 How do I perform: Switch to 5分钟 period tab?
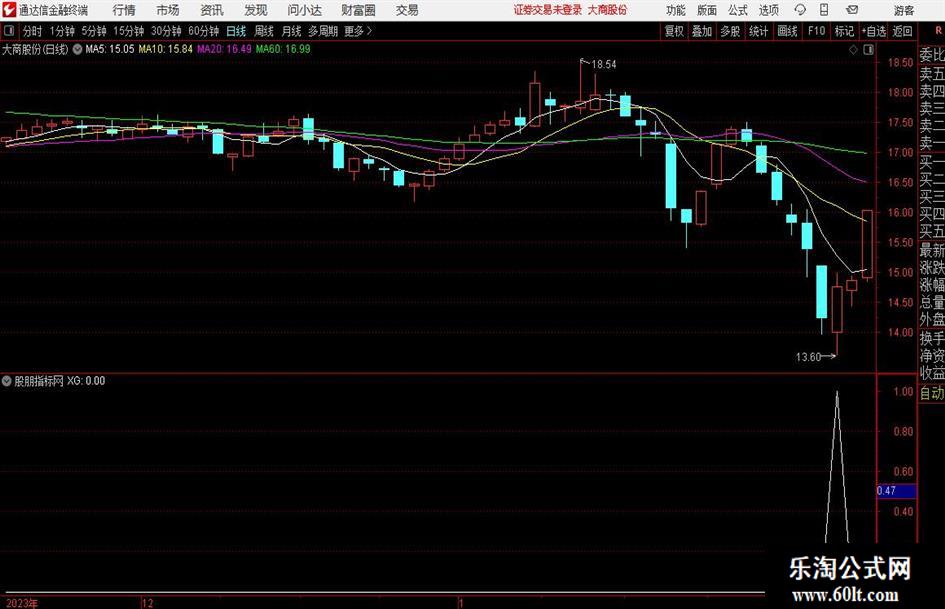(94, 31)
